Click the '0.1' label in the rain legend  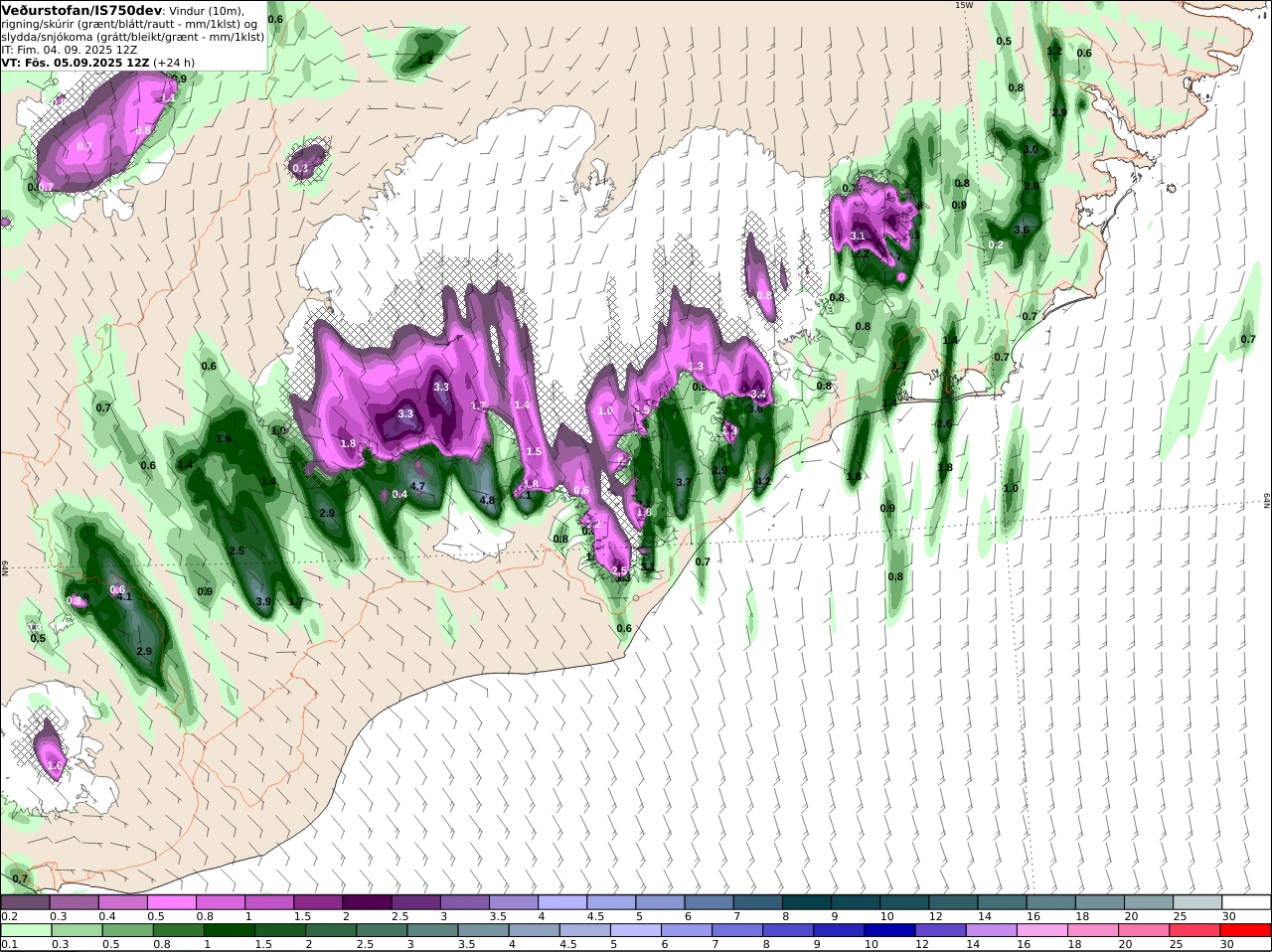point(9,944)
